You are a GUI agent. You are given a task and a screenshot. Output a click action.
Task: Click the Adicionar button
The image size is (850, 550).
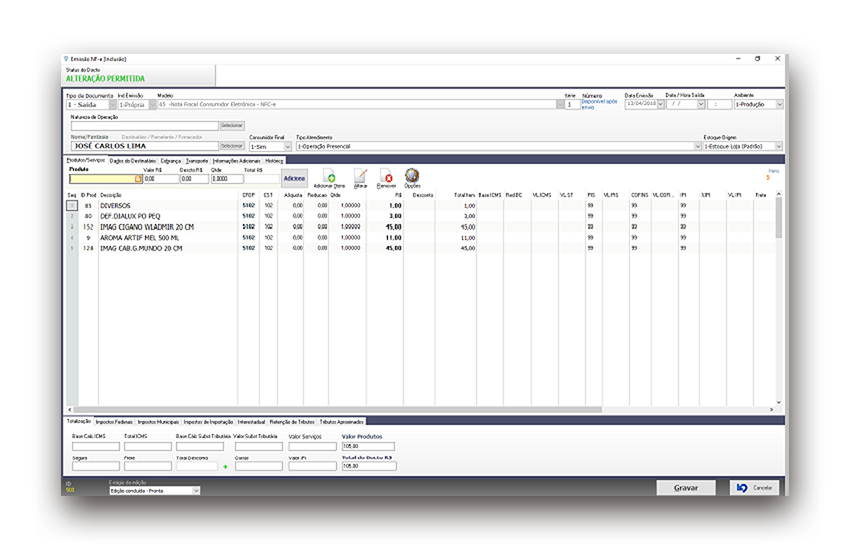[294, 178]
